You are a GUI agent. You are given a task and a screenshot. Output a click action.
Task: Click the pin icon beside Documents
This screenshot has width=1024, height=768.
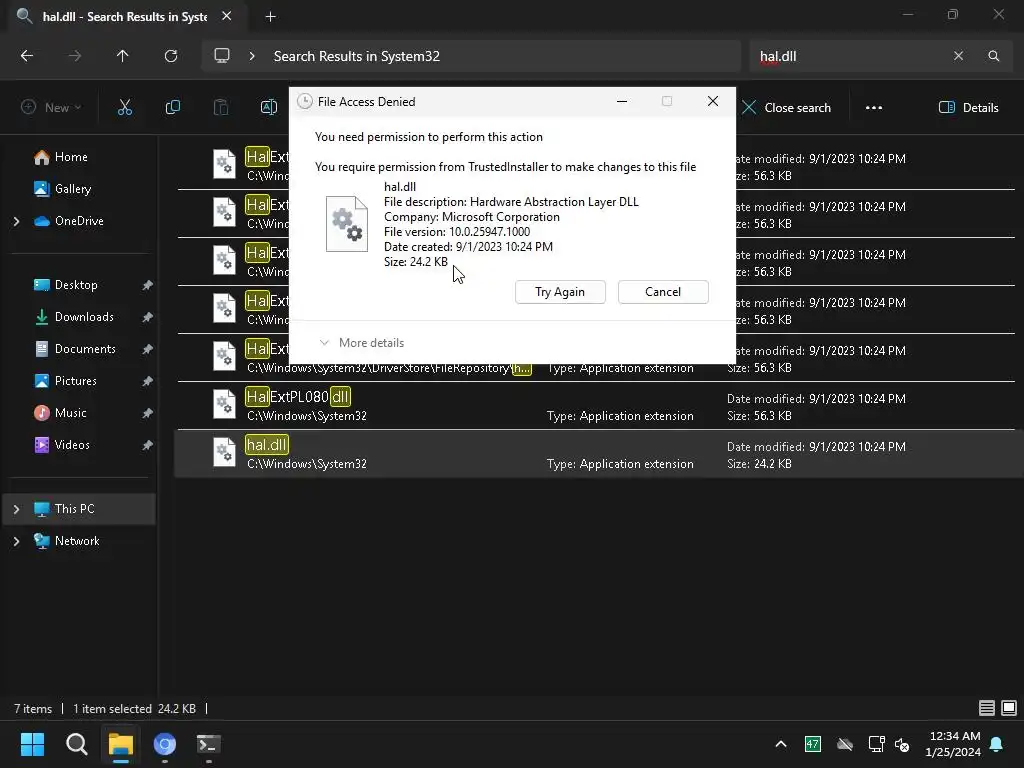point(148,349)
